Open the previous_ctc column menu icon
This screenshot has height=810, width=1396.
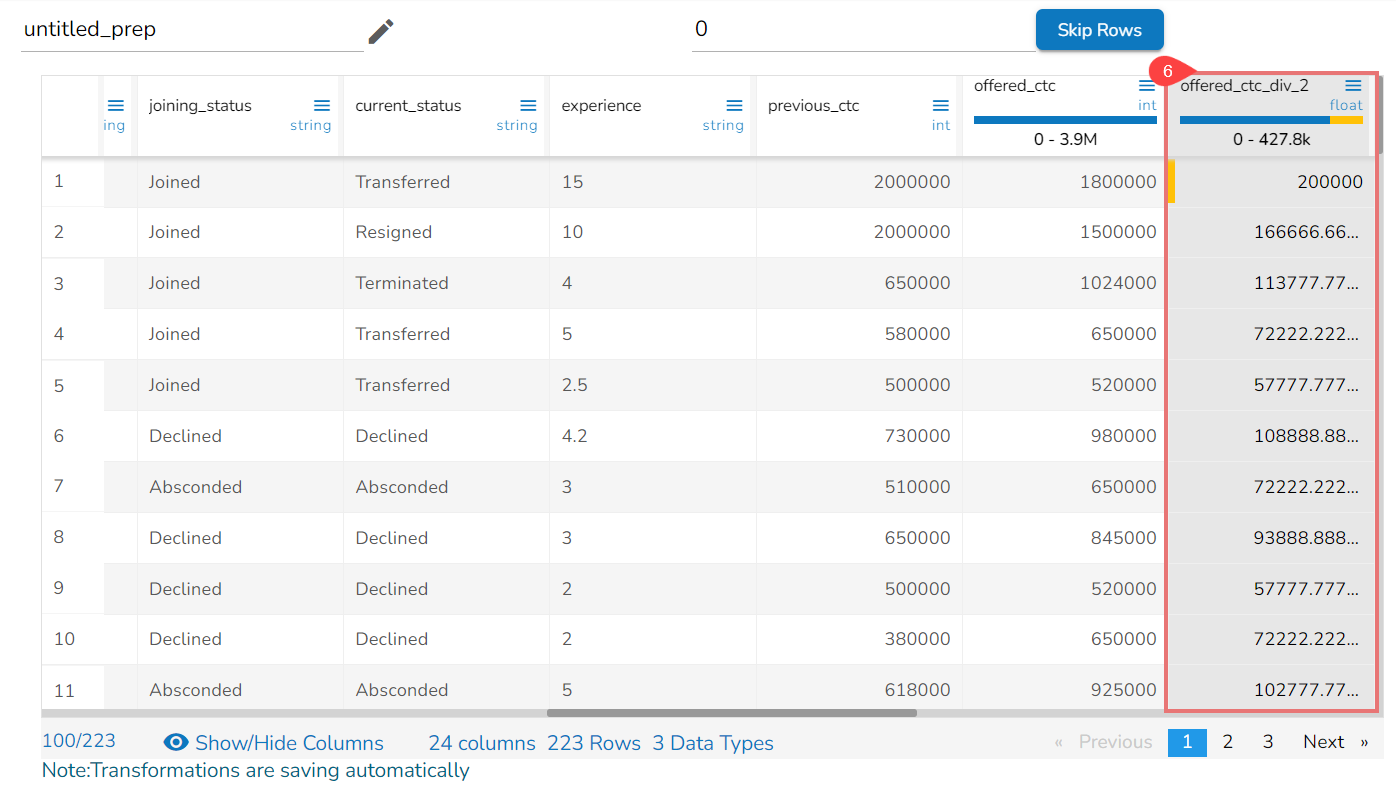point(940,106)
